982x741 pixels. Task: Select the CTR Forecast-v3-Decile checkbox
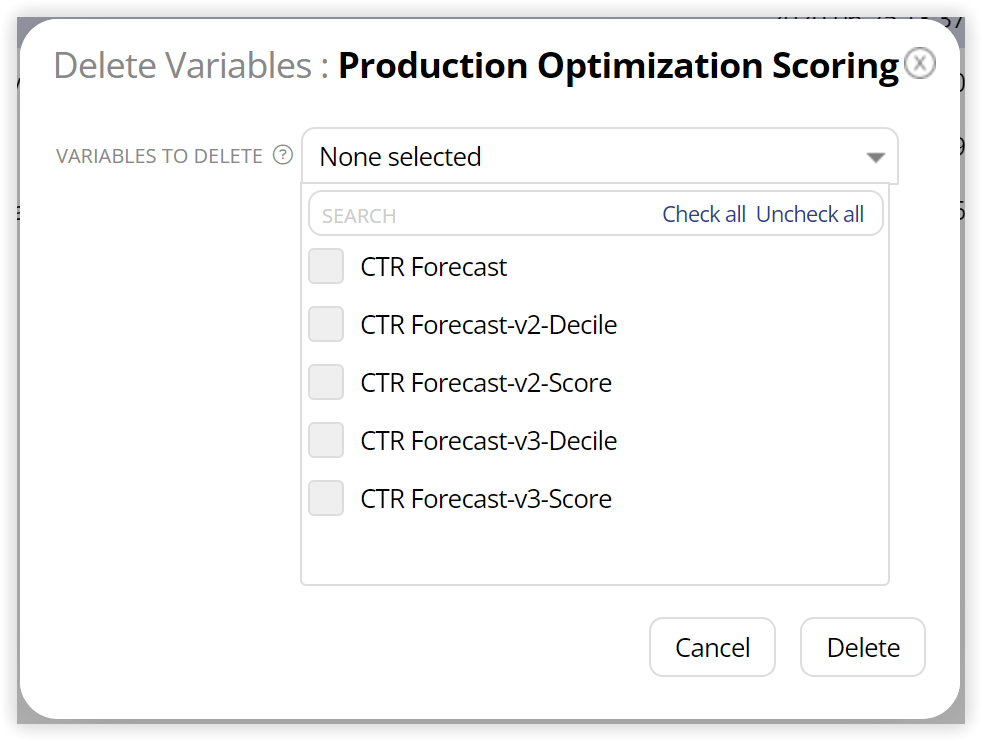point(326,441)
